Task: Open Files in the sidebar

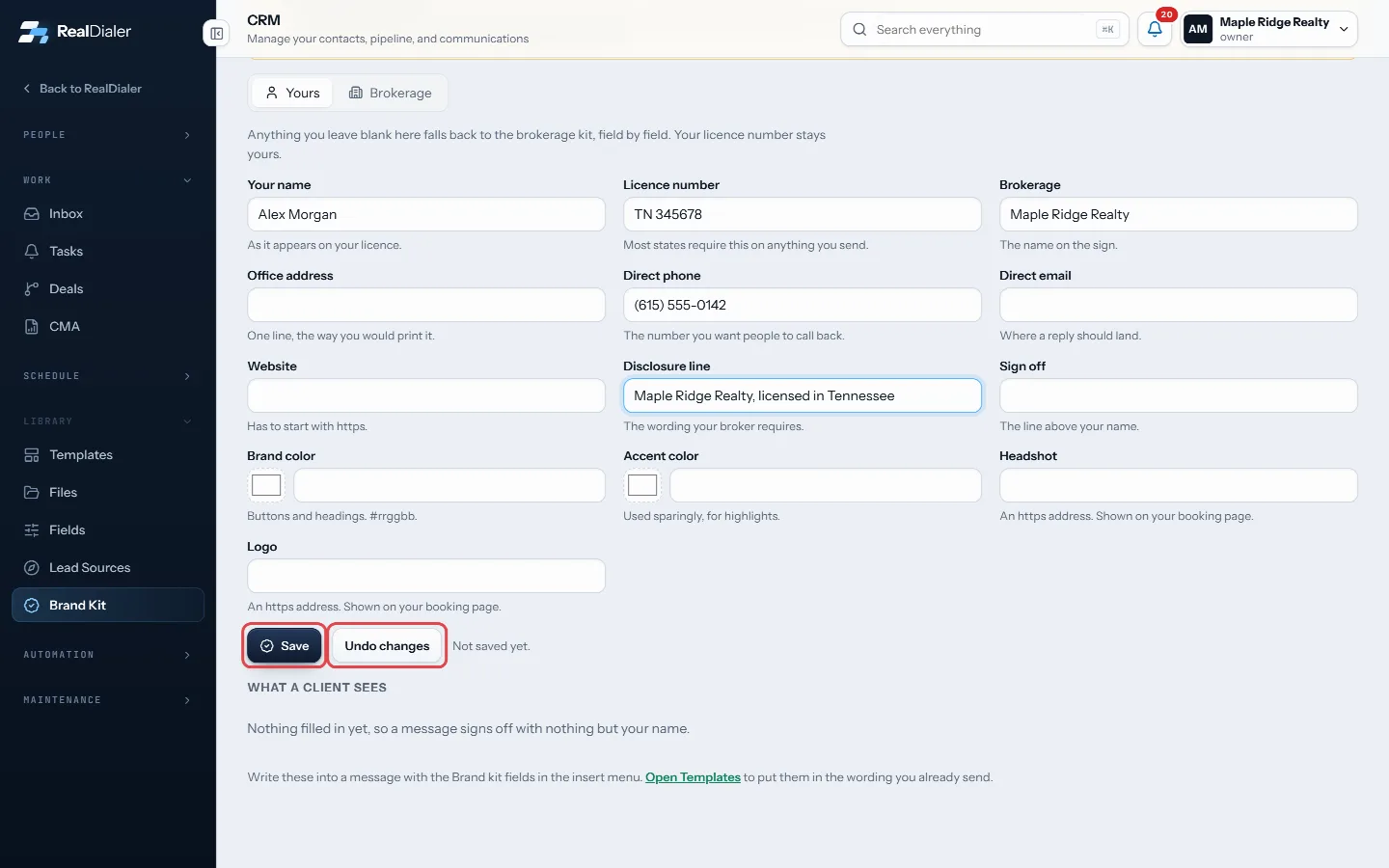Action: [108, 493]
